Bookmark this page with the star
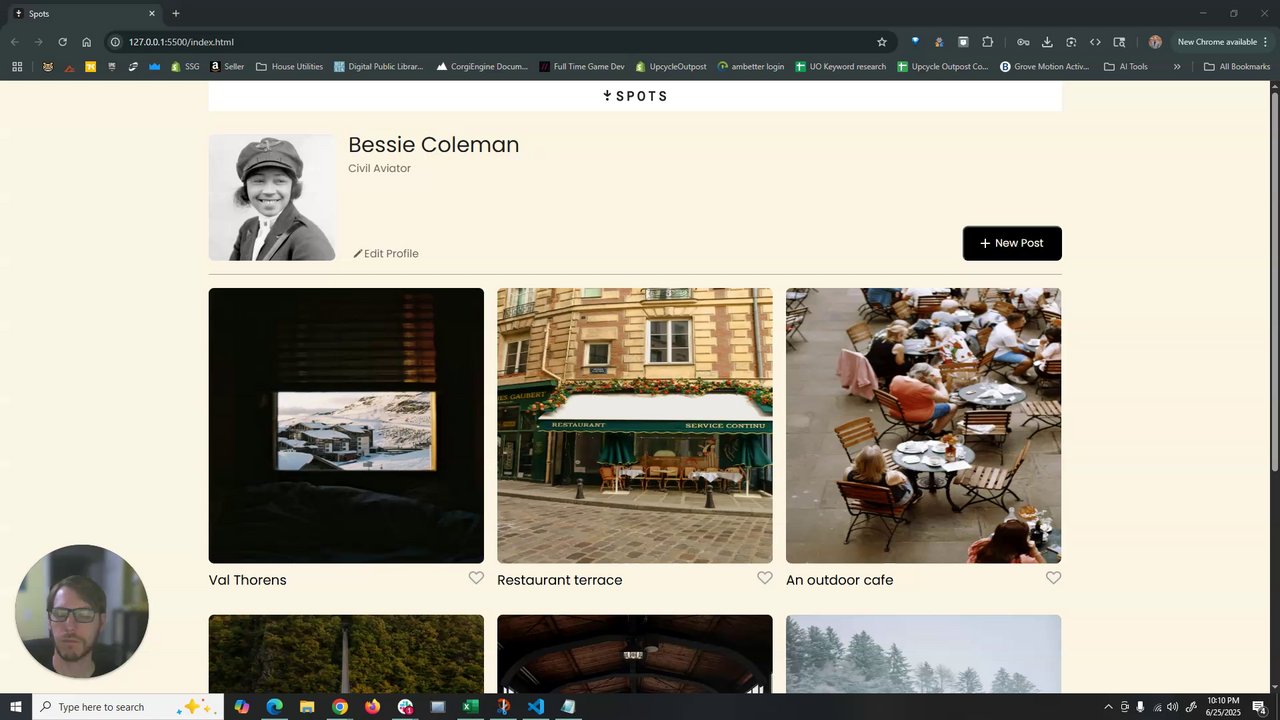Viewport: 1280px width, 720px height. click(x=882, y=42)
